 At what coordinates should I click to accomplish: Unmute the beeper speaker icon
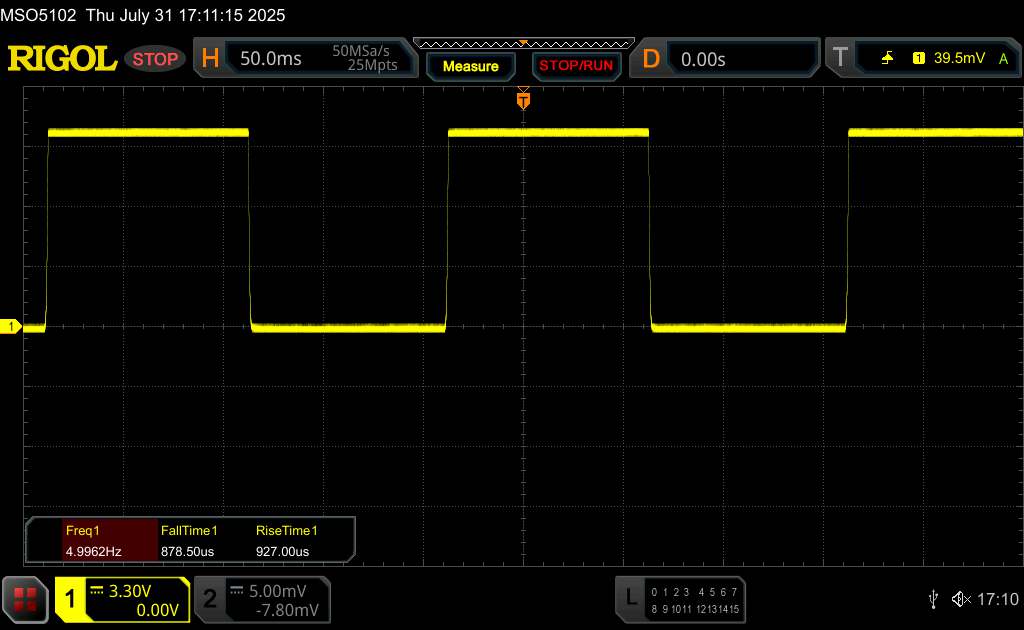961,598
